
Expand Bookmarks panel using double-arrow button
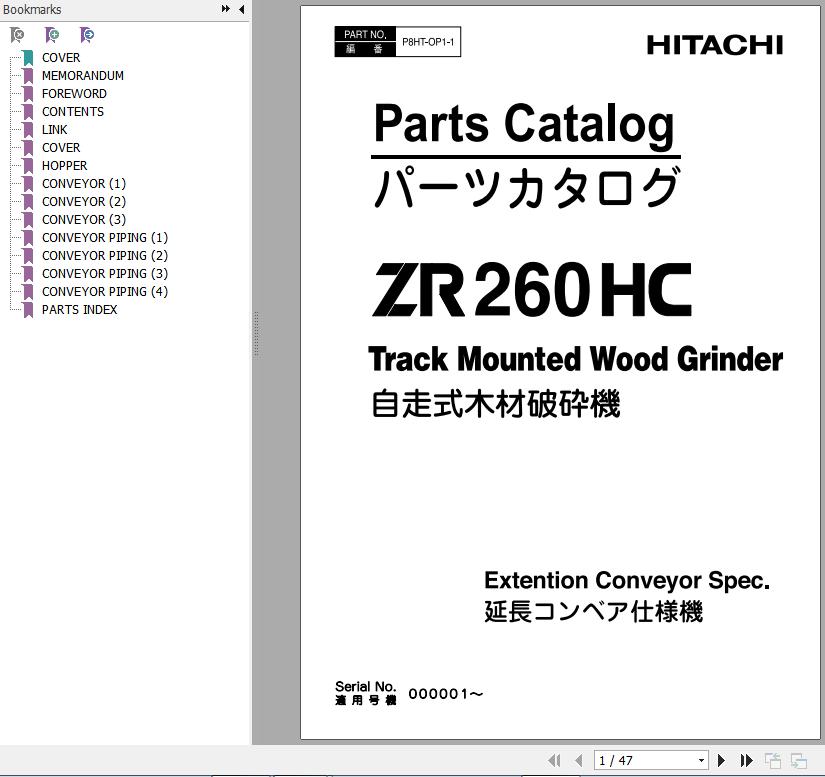(x=226, y=9)
